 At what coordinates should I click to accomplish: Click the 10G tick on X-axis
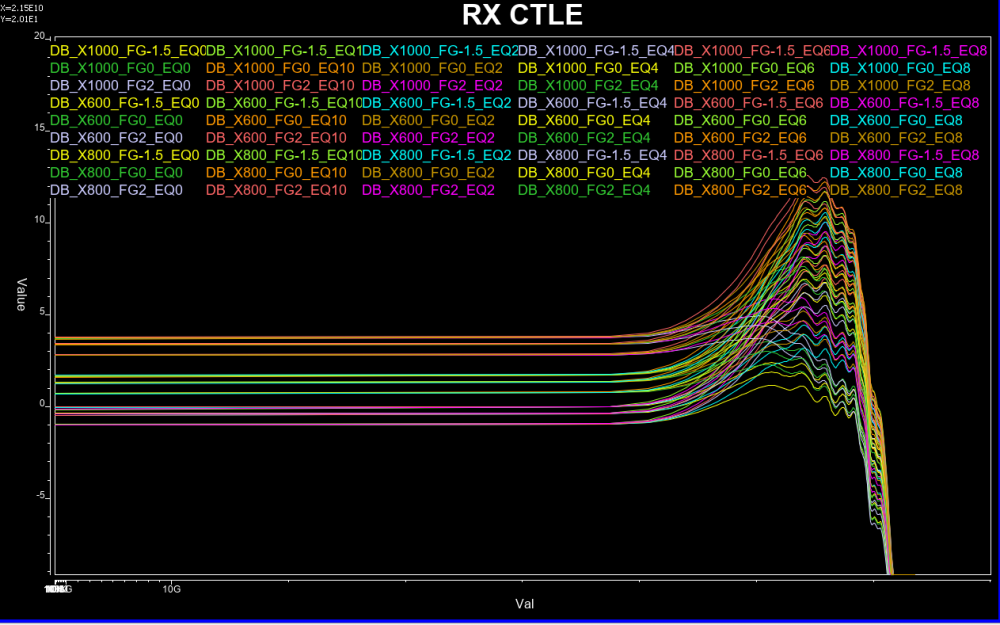(171, 588)
